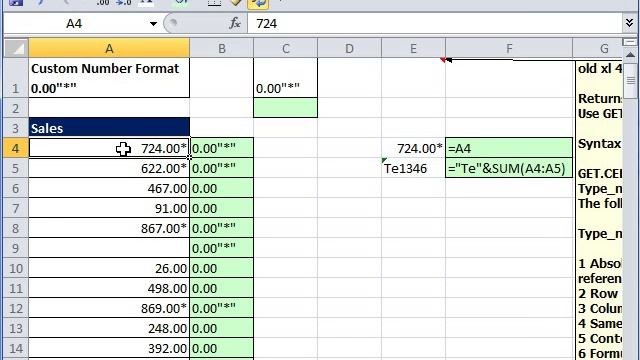
Task: Select the Custom Number Format cell A1
Action: [109, 78]
